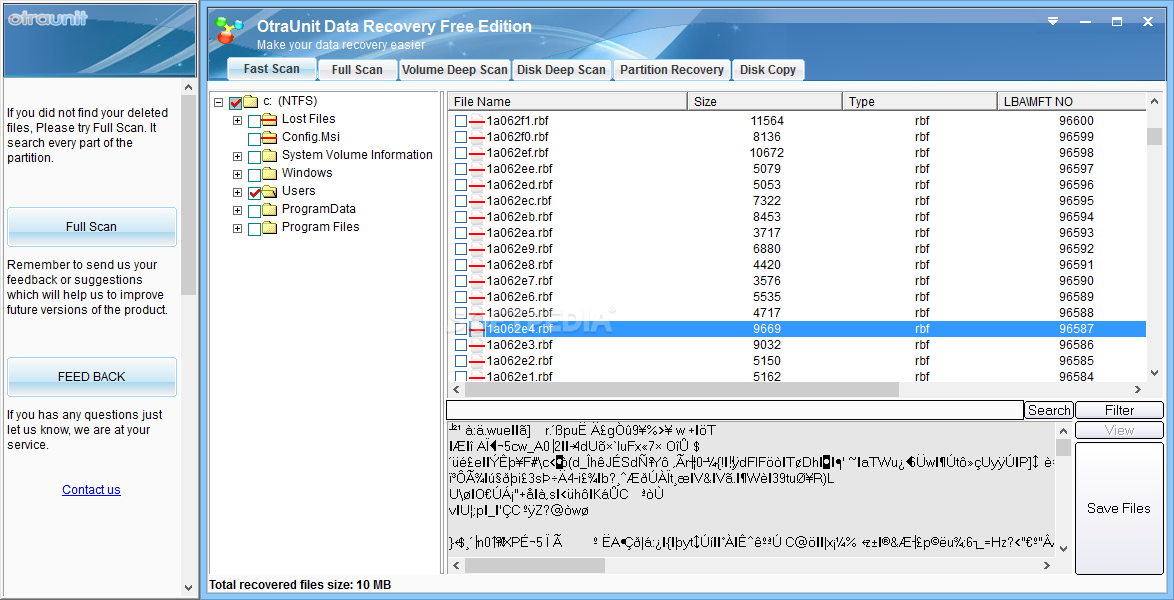Viewport: 1174px width, 600px height.
Task: Click the Save Files button
Action: 1119,508
